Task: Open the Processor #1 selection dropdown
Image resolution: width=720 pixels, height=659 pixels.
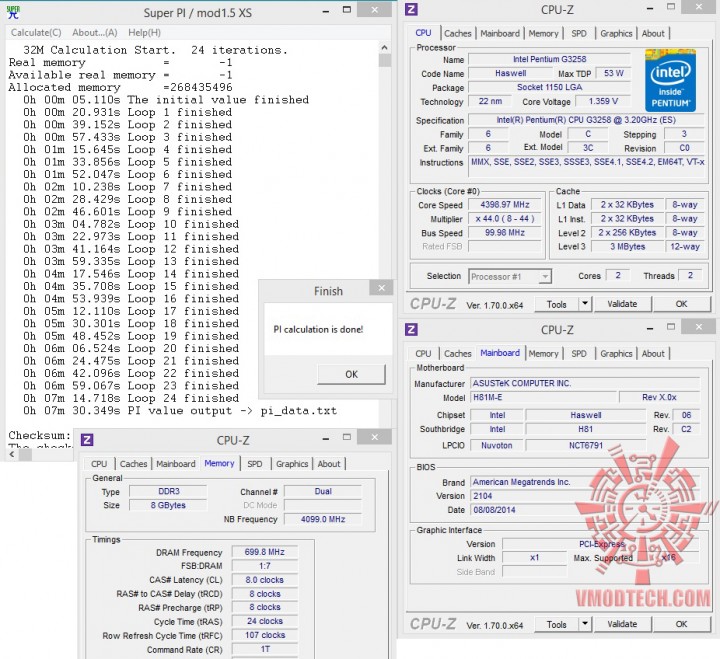Action: [x=510, y=276]
